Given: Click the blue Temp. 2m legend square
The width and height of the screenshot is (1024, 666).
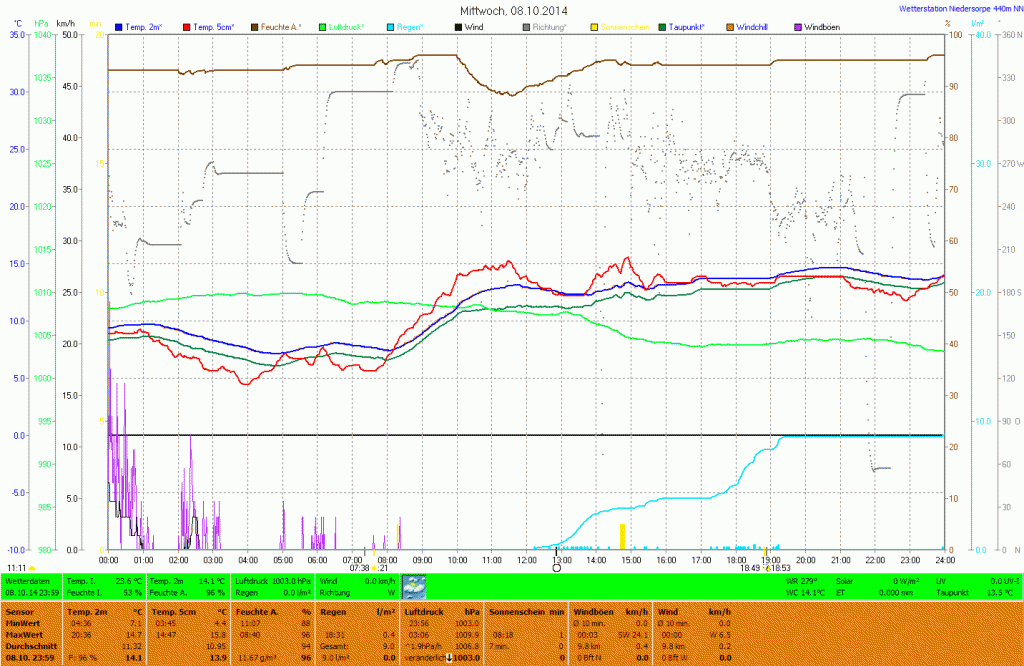Looking at the screenshot, I should coord(120,25).
